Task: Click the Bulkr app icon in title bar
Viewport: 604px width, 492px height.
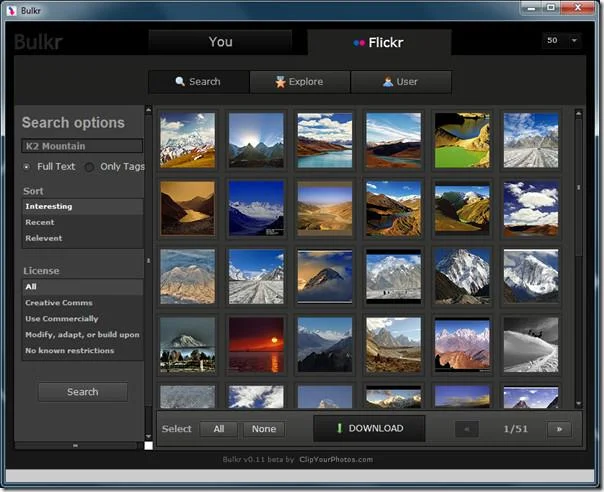Action: coord(12,10)
